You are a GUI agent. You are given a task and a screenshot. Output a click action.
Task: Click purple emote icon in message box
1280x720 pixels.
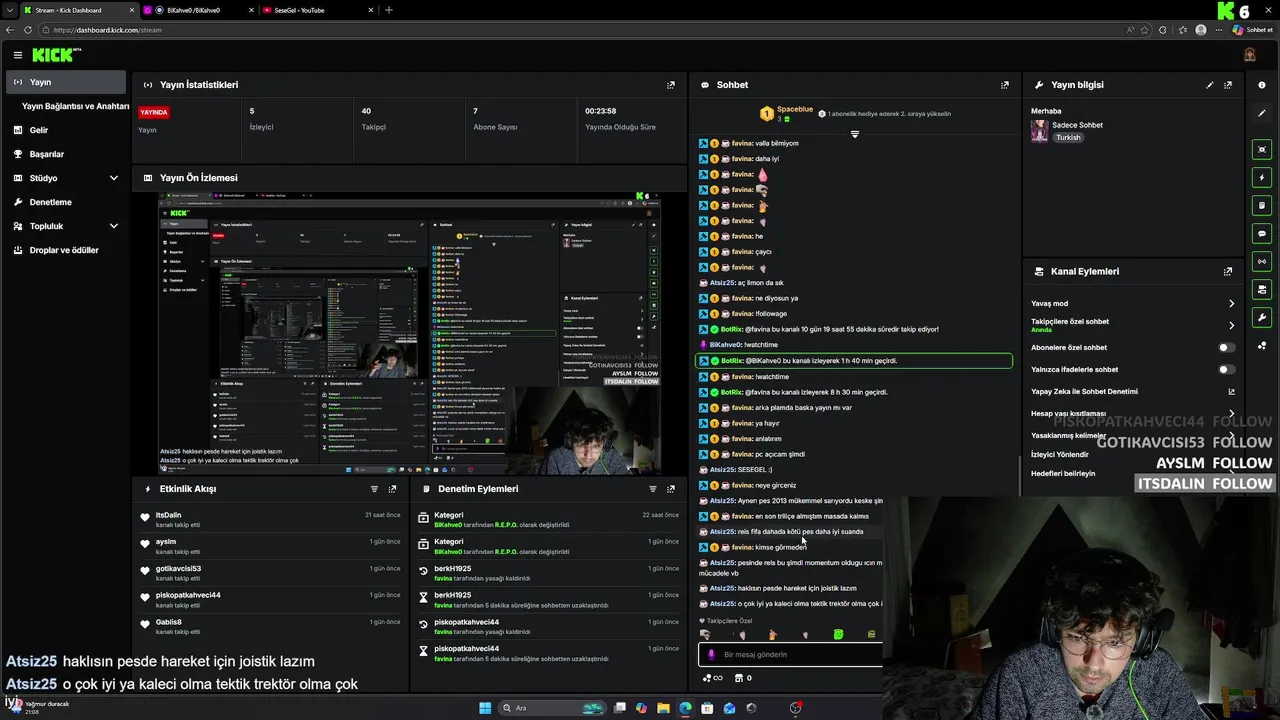pyautogui.click(x=711, y=654)
